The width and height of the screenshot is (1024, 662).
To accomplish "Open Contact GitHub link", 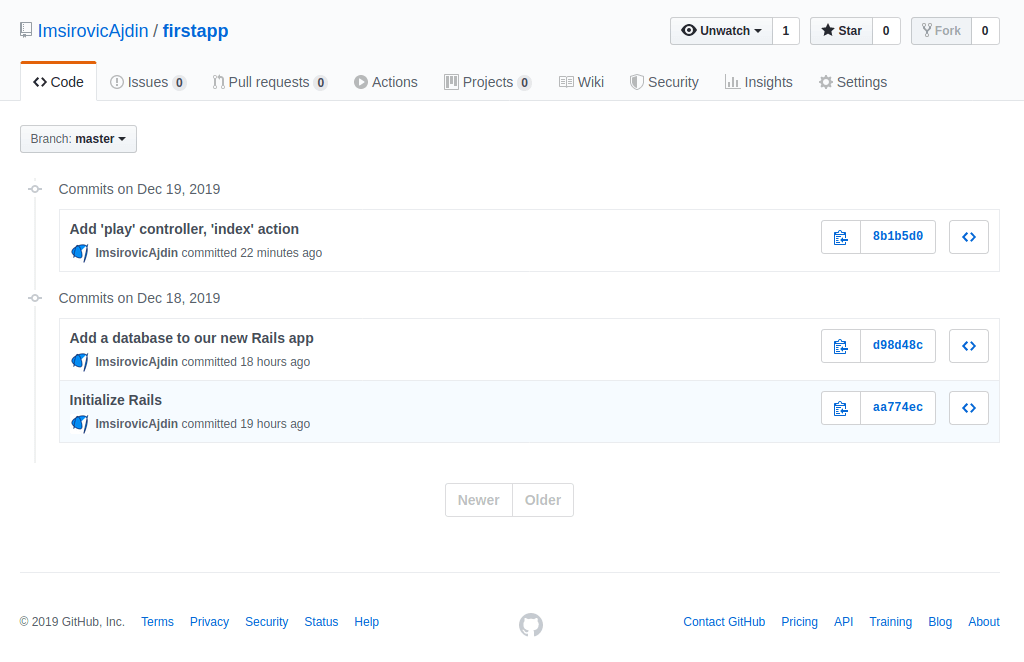I will click(x=724, y=622).
